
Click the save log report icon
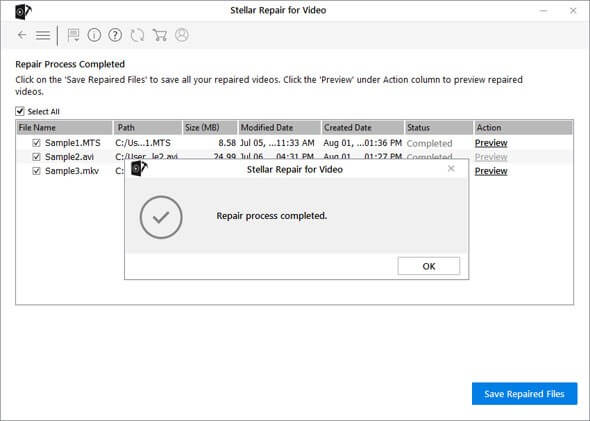(x=73, y=35)
